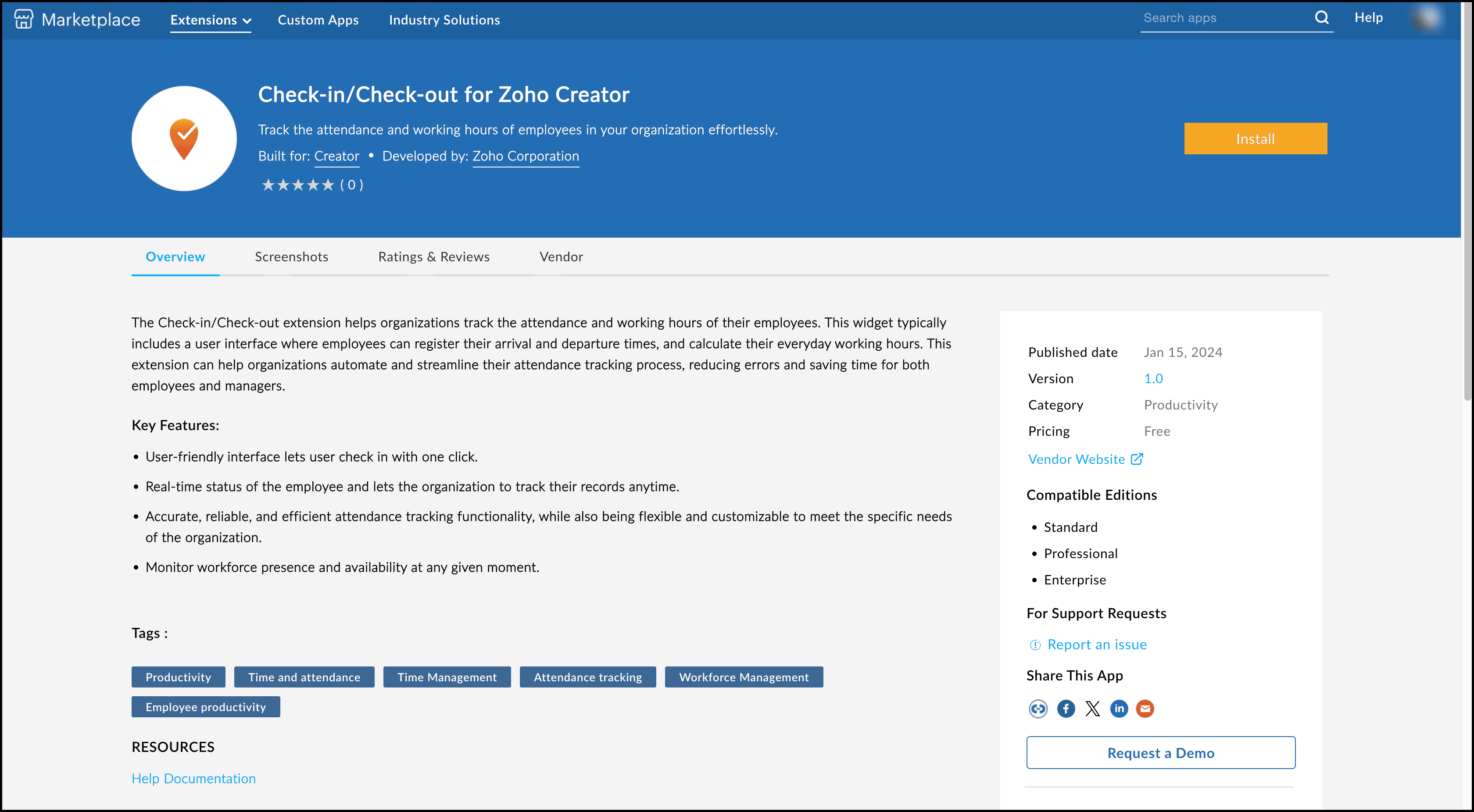Share the app on Facebook
This screenshot has height=812, width=1474.
[x=1066, y=709]
